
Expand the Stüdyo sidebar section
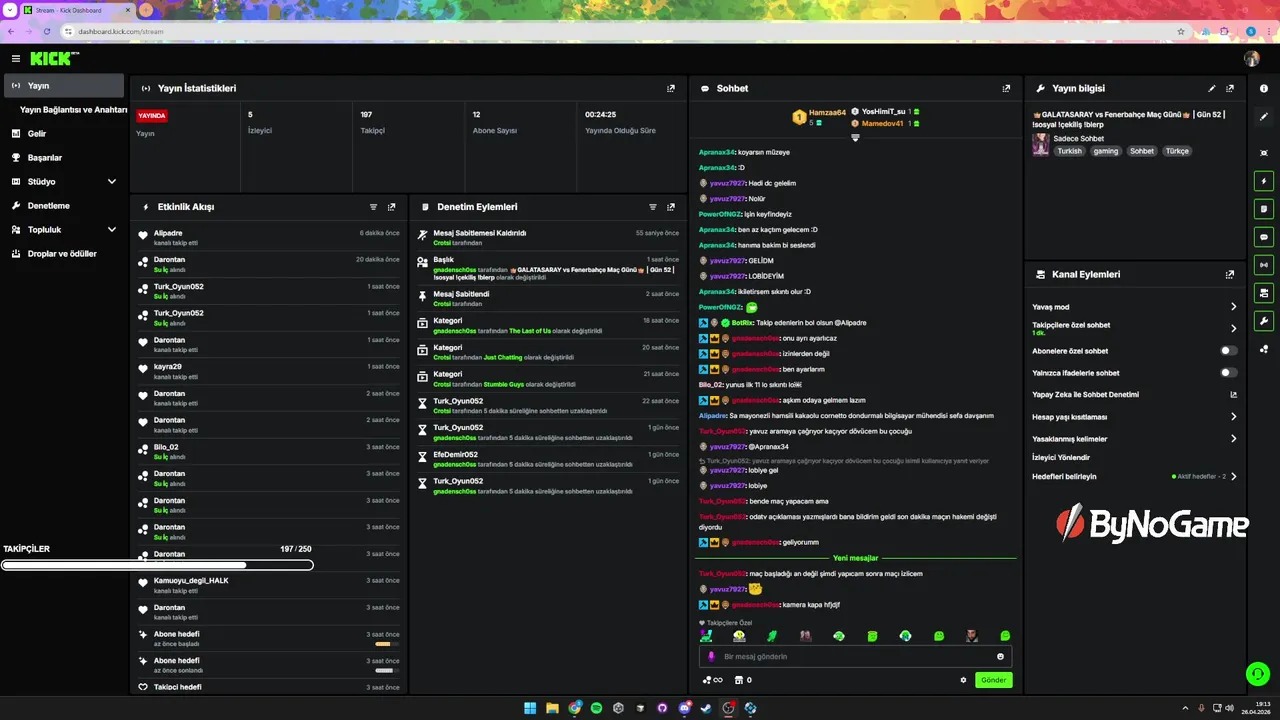[x=112, y=182]
